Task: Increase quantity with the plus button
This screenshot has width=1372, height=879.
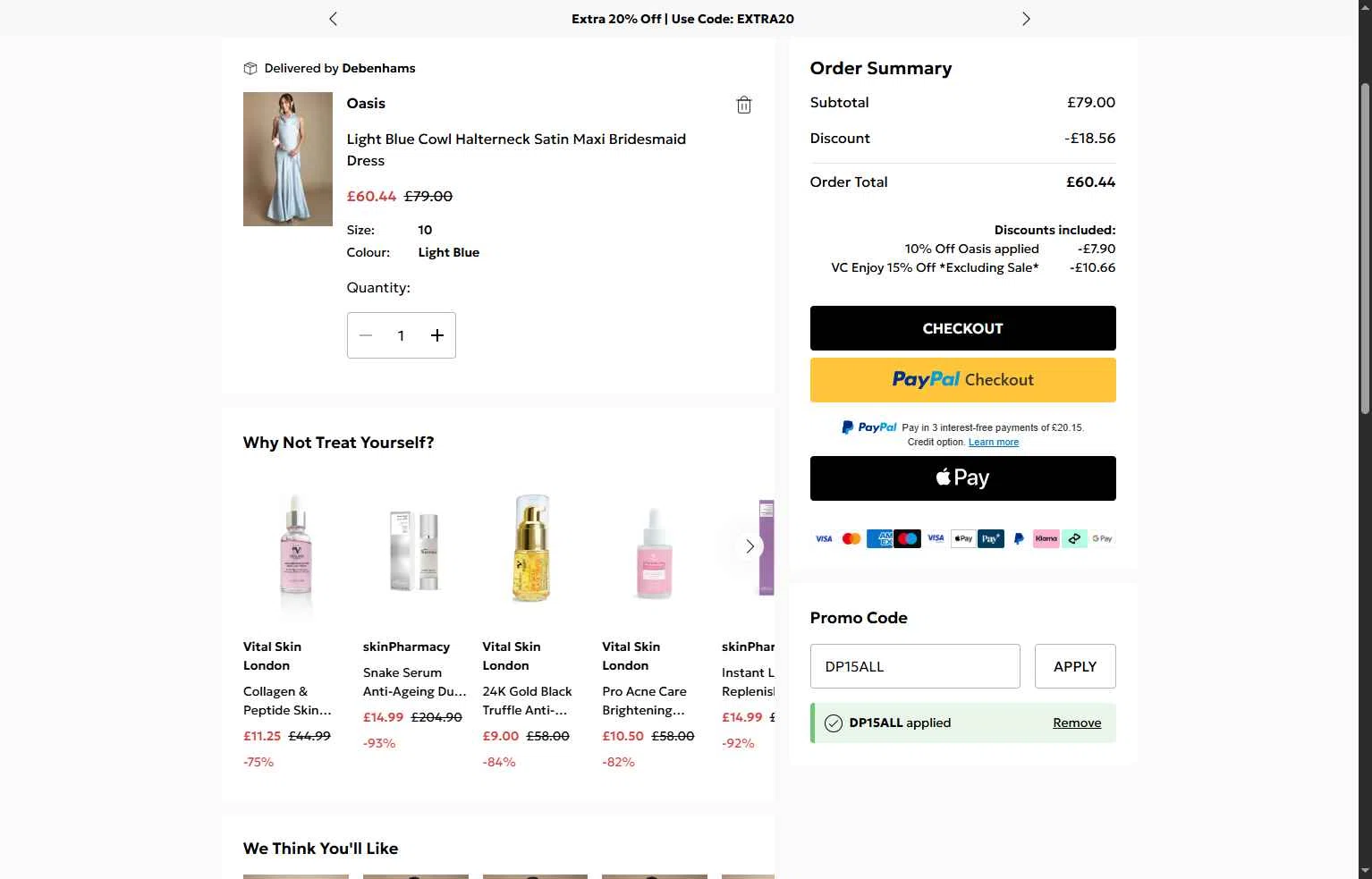Action: (437, 335)
